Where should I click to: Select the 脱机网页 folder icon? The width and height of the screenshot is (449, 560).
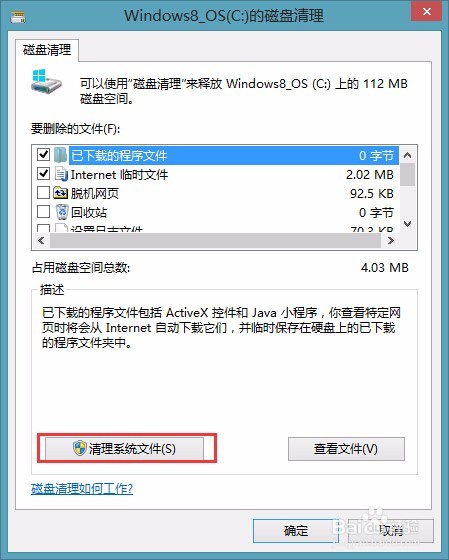pos(60,193)
